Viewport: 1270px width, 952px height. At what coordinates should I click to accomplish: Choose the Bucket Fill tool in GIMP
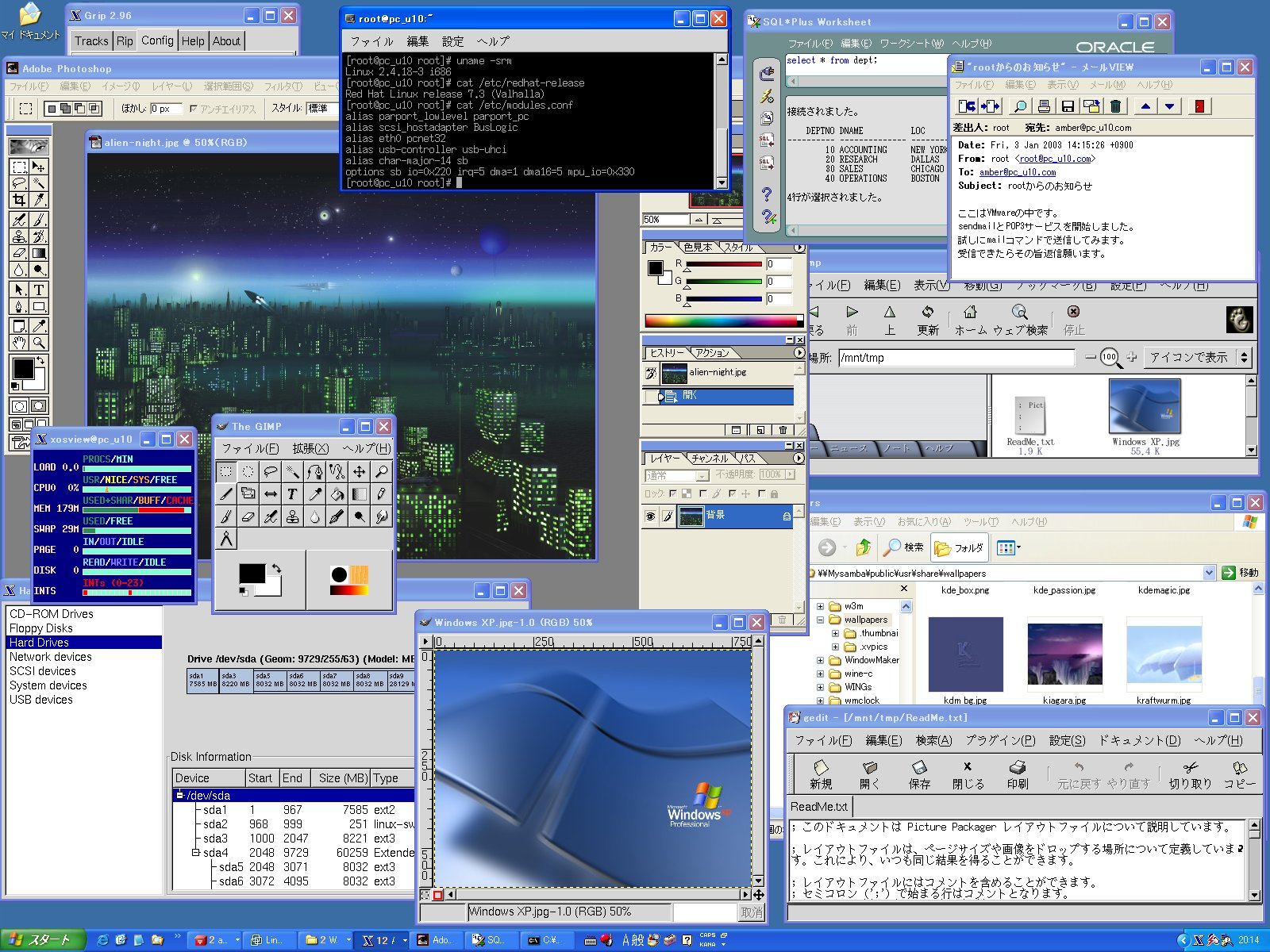pos(337,493)
